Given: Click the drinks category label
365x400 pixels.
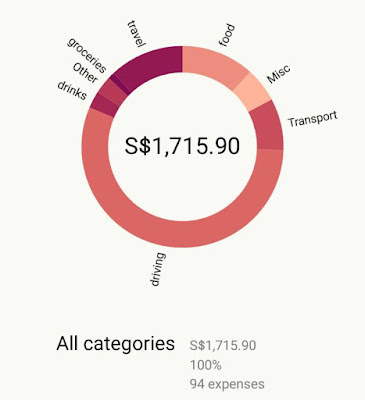Looking at the screenshot, I should tap(72, 90).
